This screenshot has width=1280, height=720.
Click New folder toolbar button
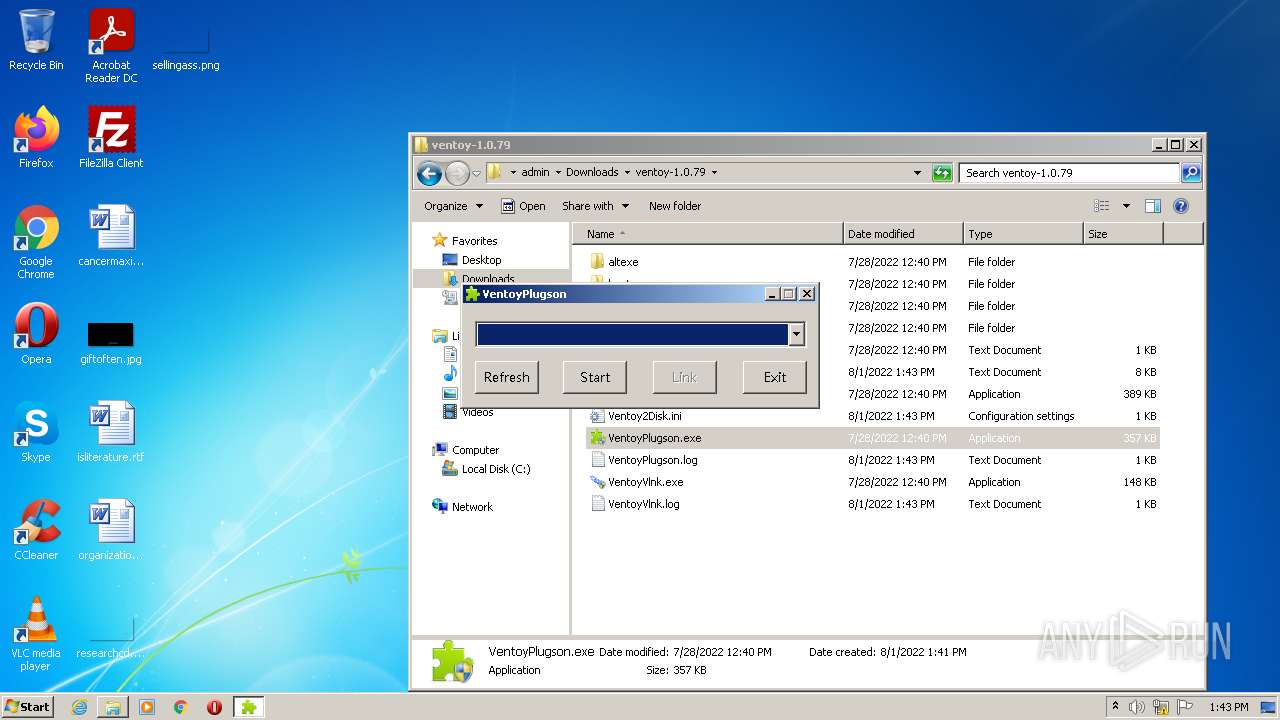click(x=675, y=206)
